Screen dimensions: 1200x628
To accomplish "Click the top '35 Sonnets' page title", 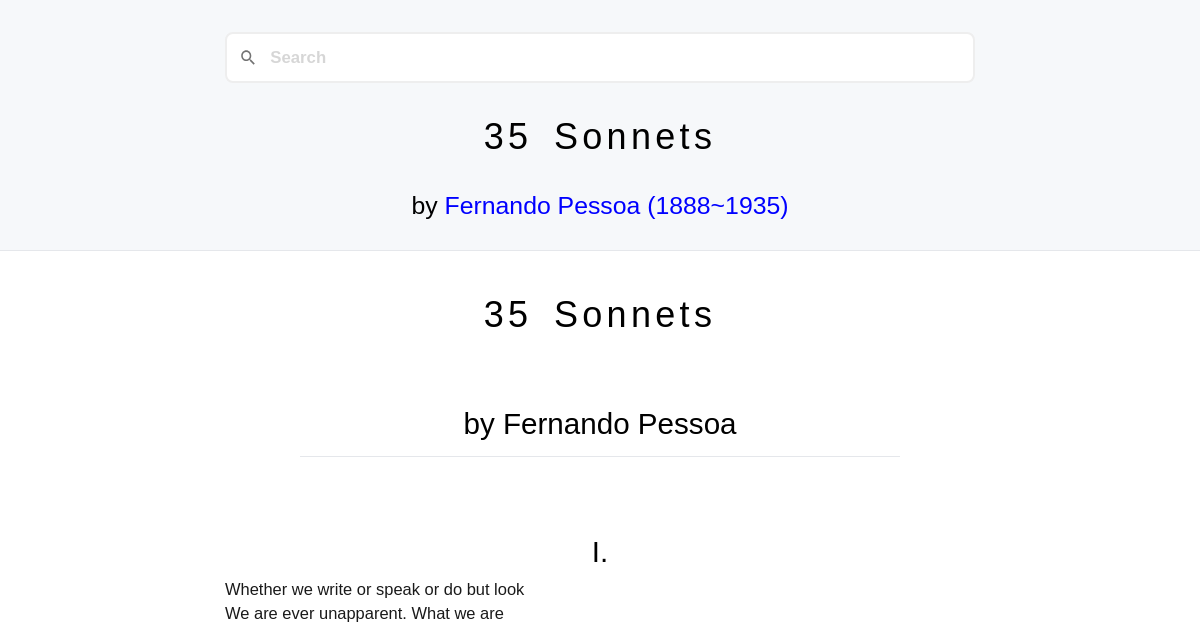I will [x=599, y=136].
